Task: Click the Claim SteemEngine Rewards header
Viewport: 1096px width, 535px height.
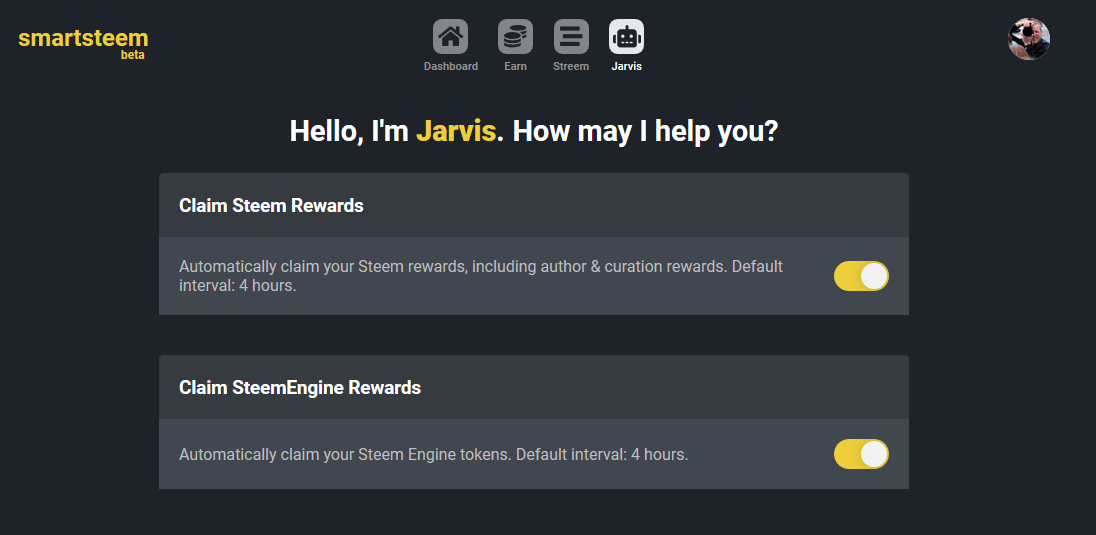Action: (x=300, y=388)
